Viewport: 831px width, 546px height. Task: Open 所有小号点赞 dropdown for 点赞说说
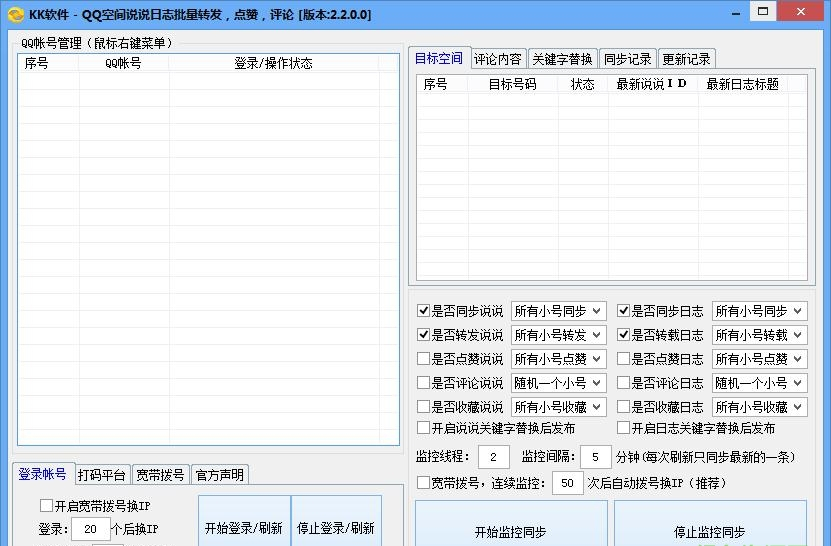coord(558,359)
